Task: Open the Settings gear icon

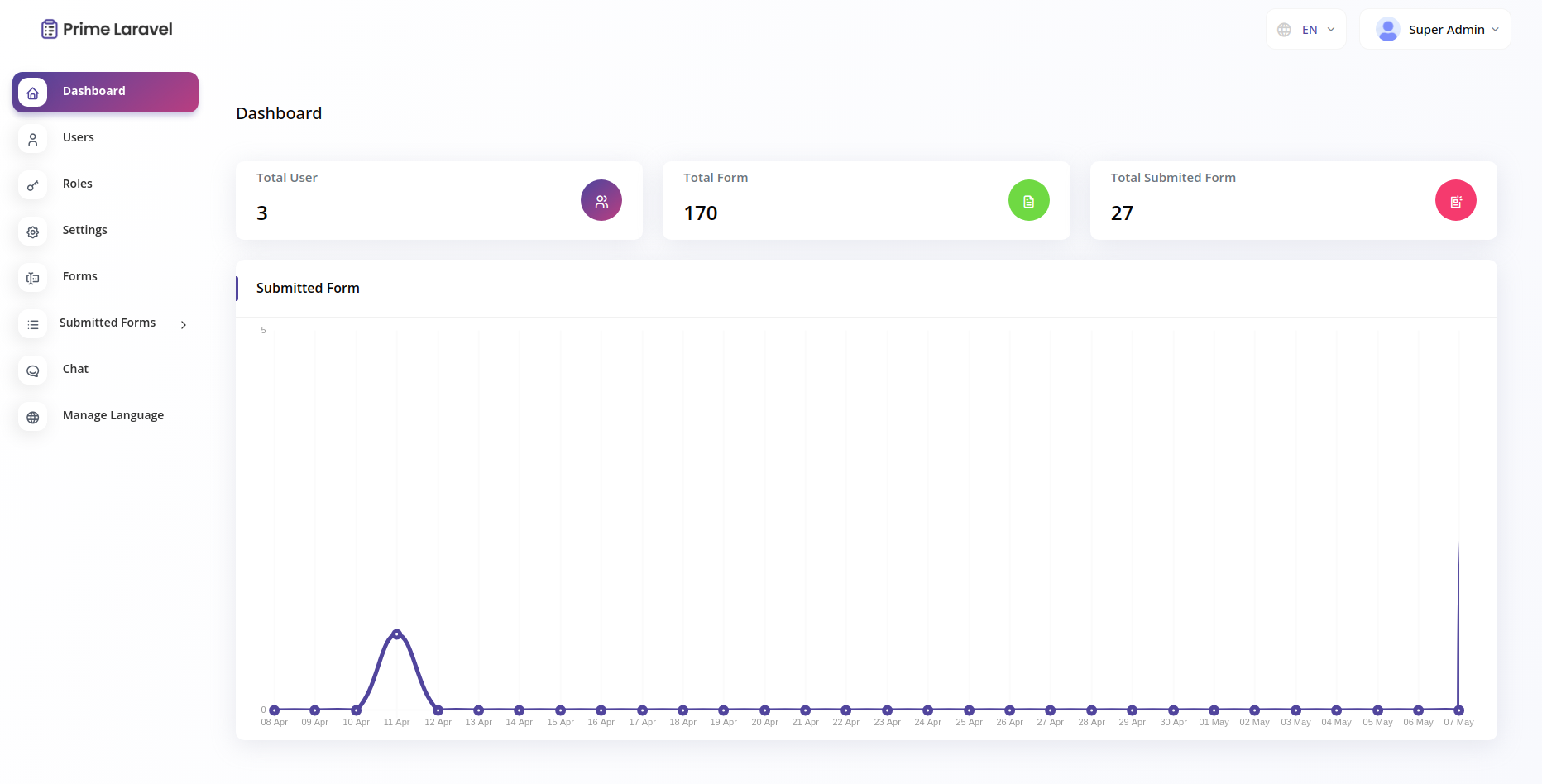Action: click(33, 232)
